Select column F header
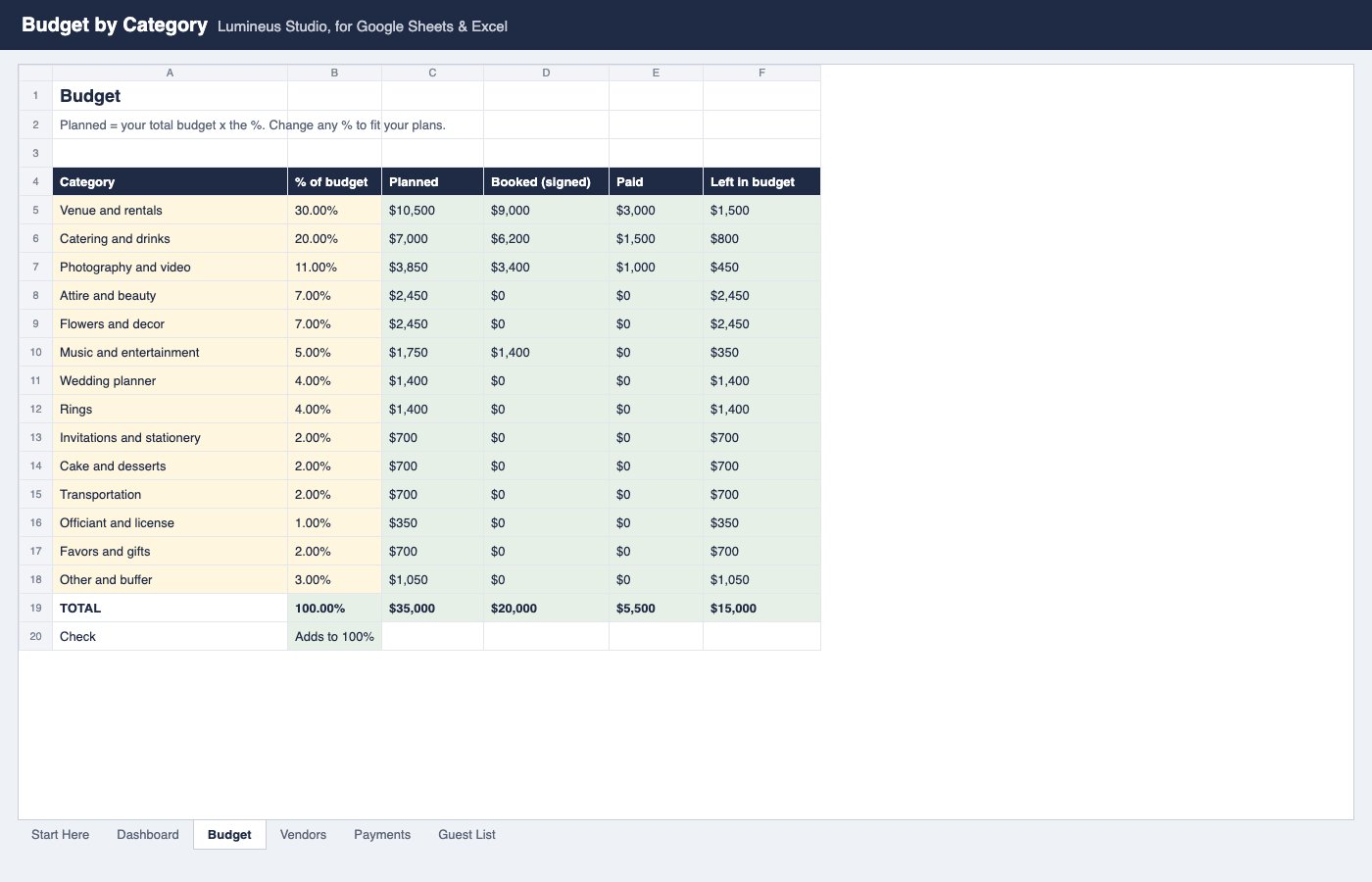The height and width of the screenshot is (882, 1372). coord(761,73)
